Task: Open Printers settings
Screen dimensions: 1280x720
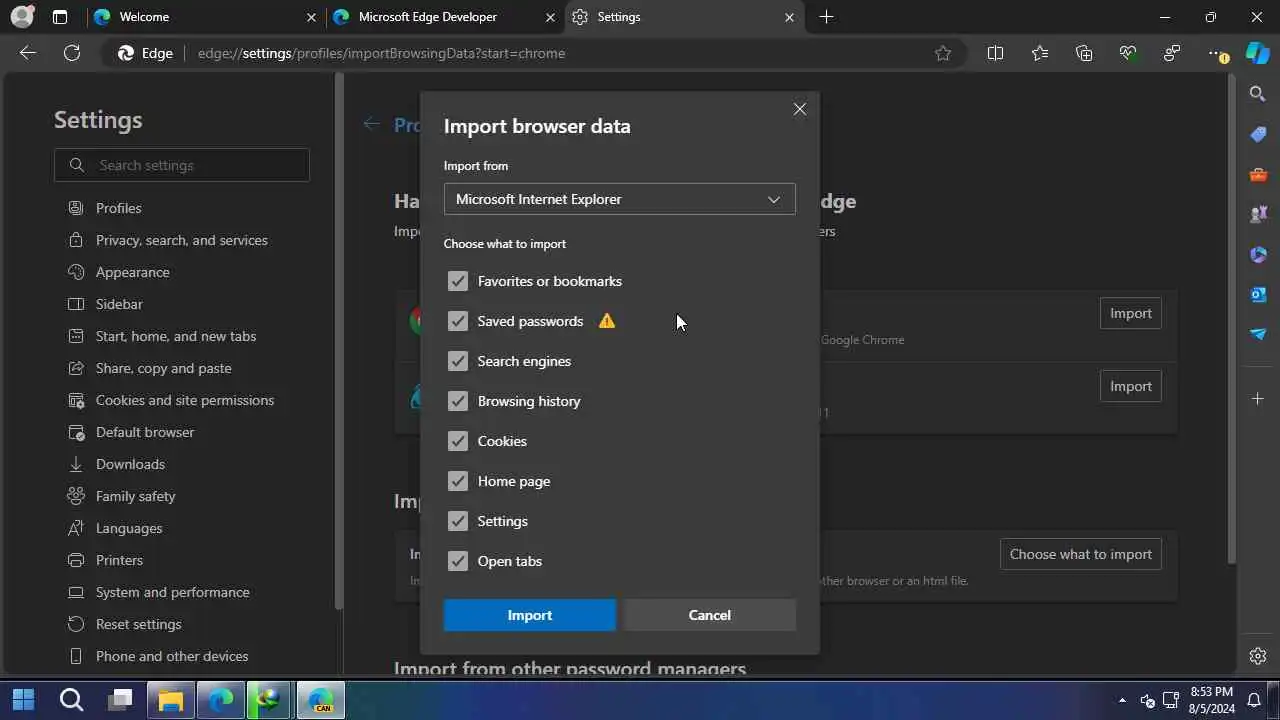Action: (x=119, y=560)
